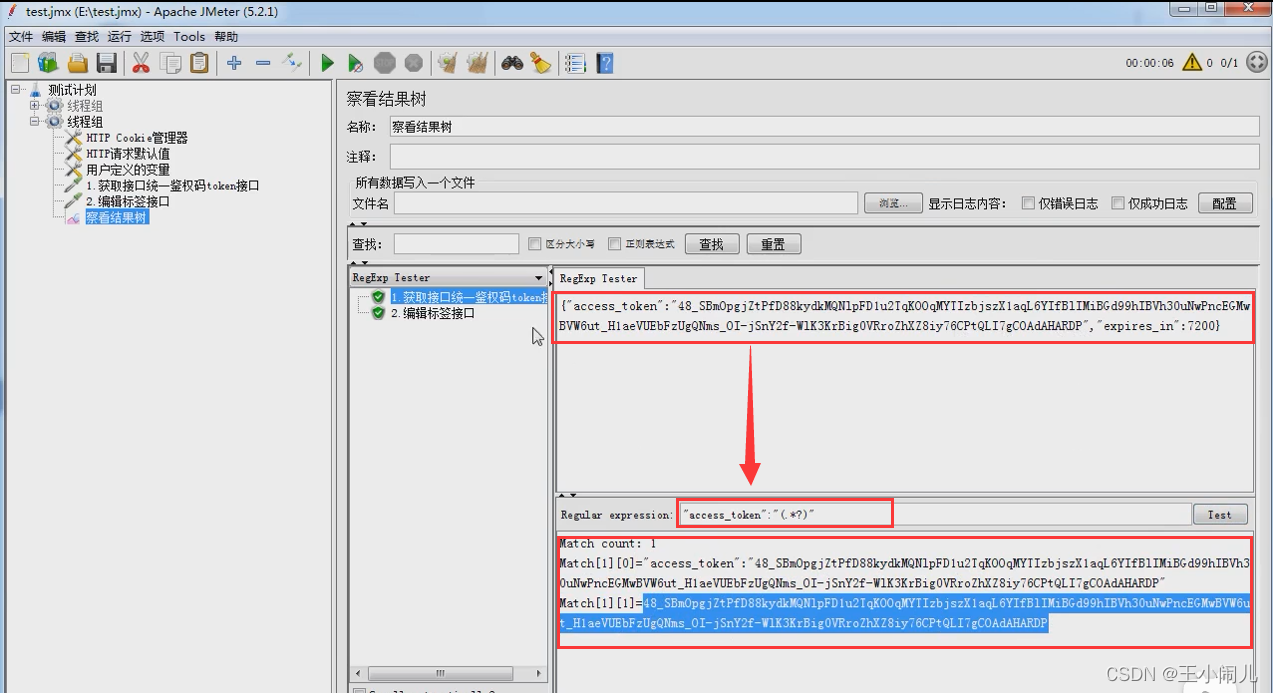Open the Tools menu
Screen dimensions: 1273x693
tap(189, 36)
